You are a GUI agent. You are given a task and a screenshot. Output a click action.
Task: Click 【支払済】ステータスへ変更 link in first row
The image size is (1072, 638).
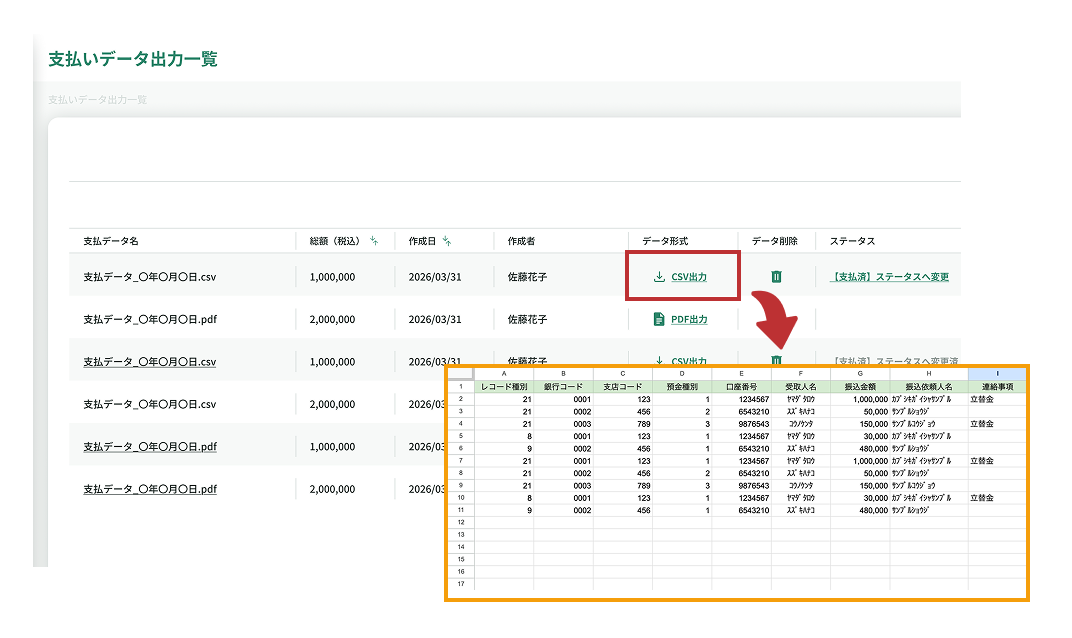point(889,277)
